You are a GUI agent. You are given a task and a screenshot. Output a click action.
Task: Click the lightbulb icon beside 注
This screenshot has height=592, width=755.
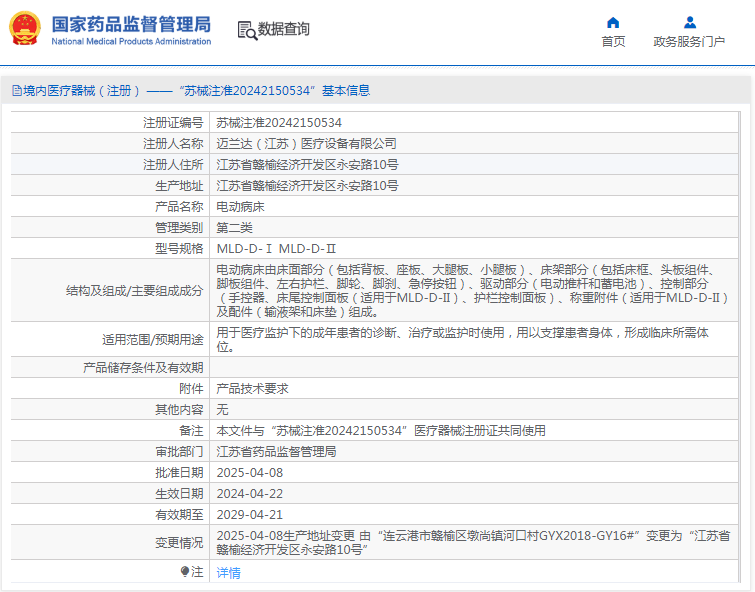pyautogui.click(x=184, y=571)
